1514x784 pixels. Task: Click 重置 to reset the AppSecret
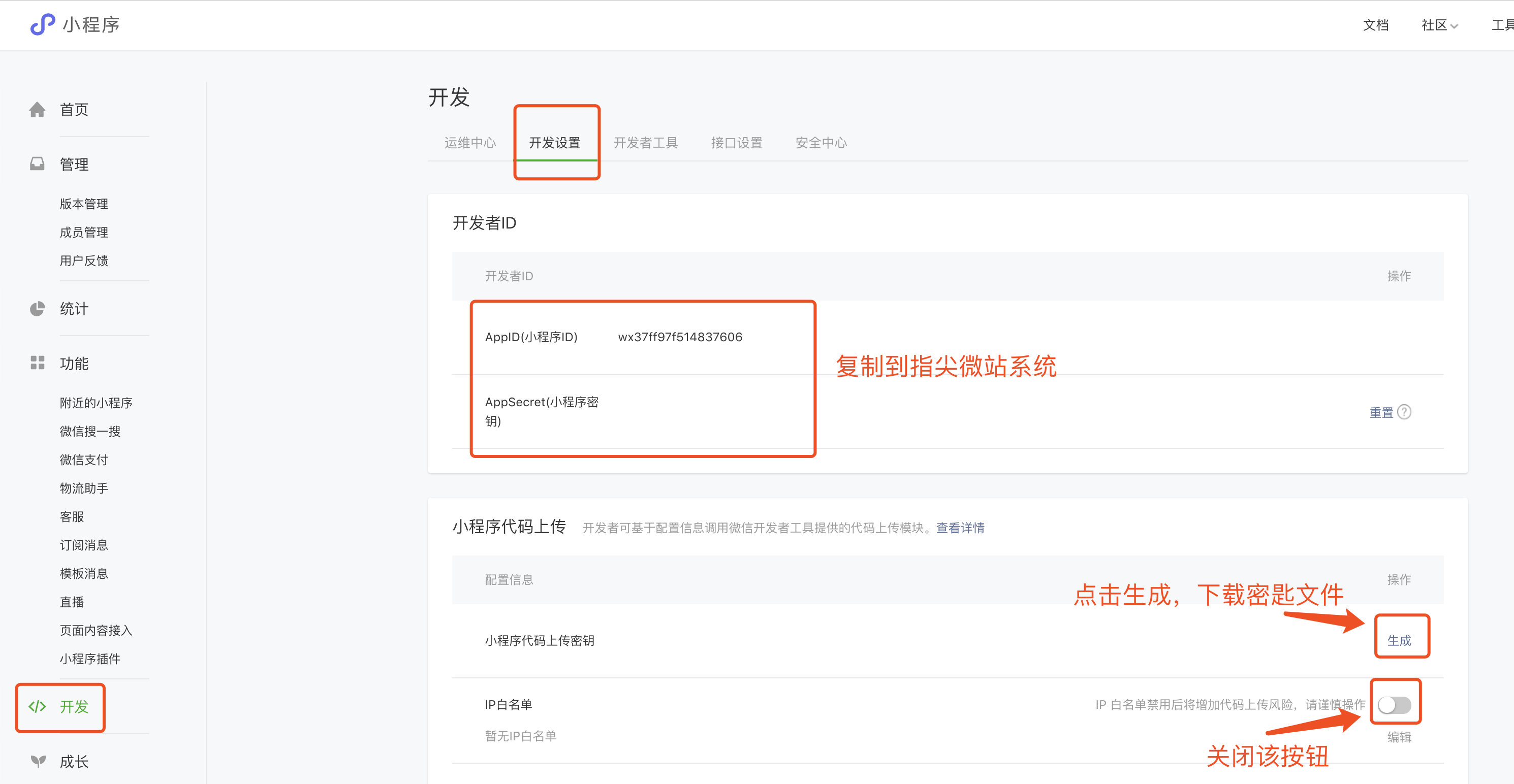[x=1381, y=412]
